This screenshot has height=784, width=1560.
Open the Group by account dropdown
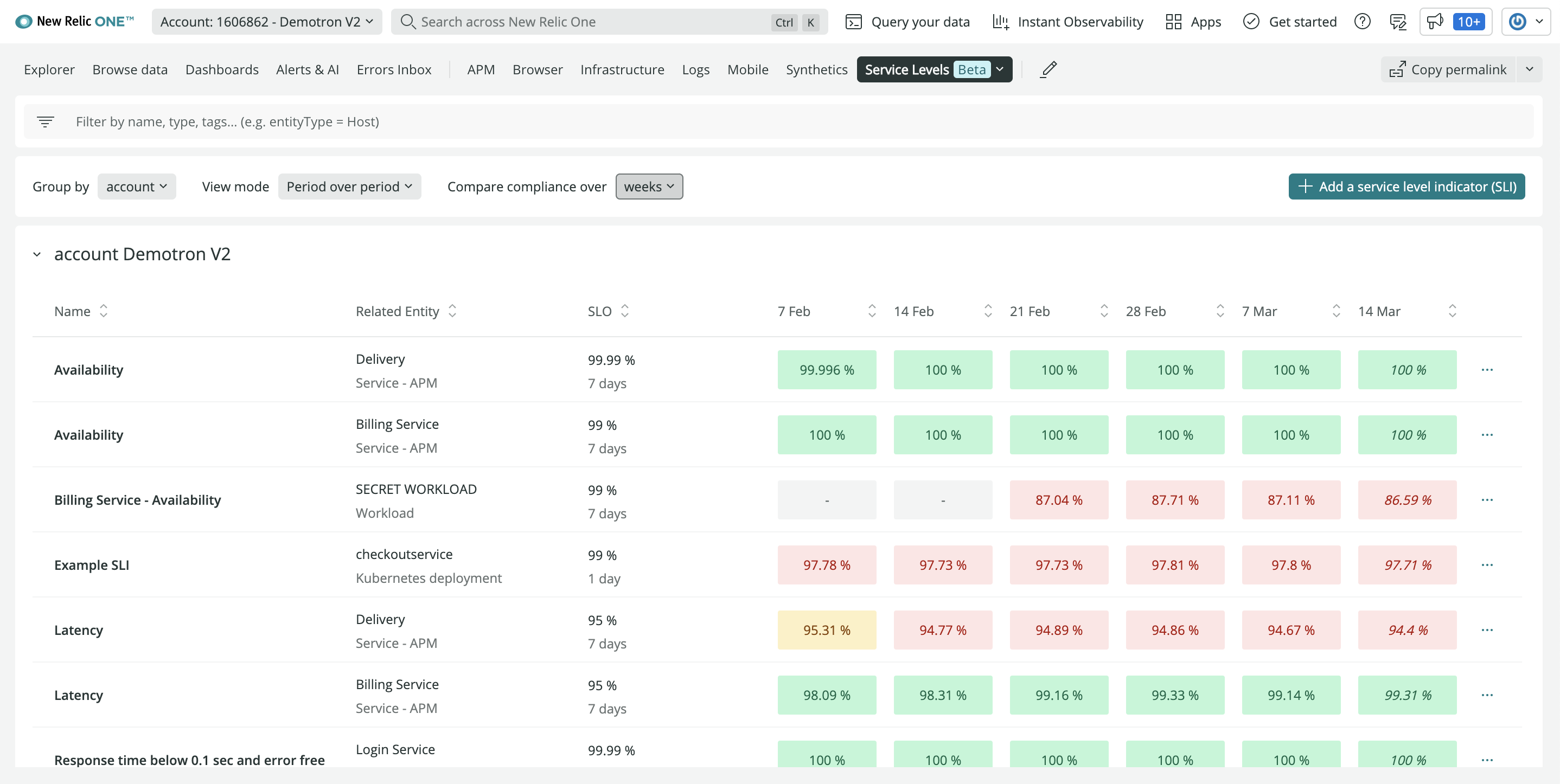pyautogui.click(x=136, y=187)
